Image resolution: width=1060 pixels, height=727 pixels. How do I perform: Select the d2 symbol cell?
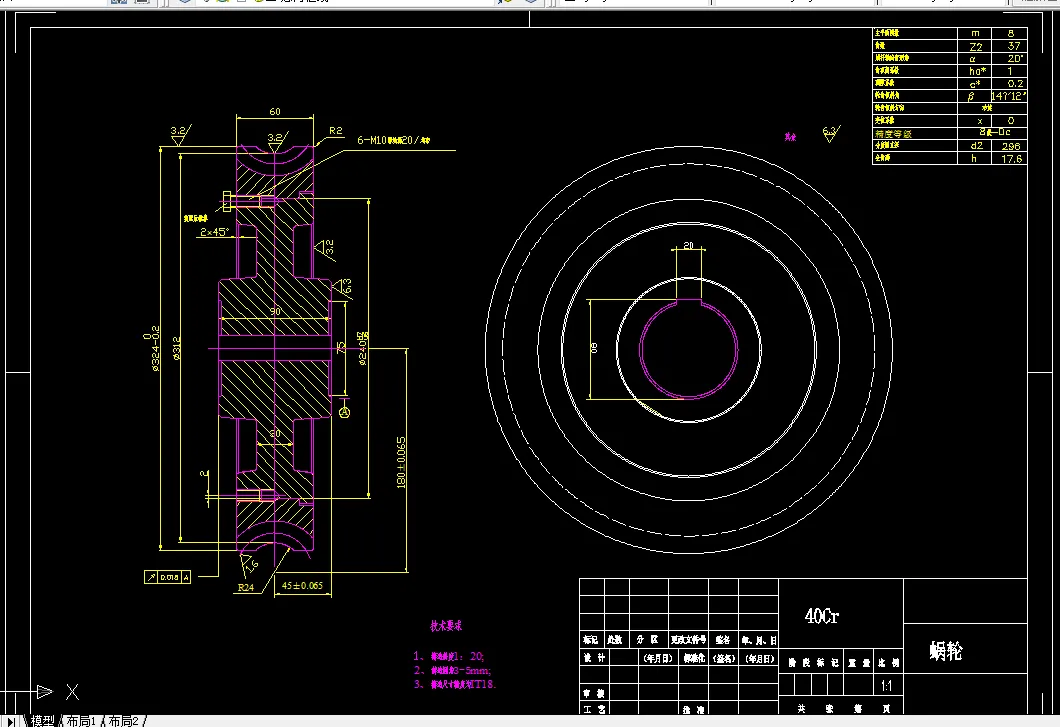975,145
